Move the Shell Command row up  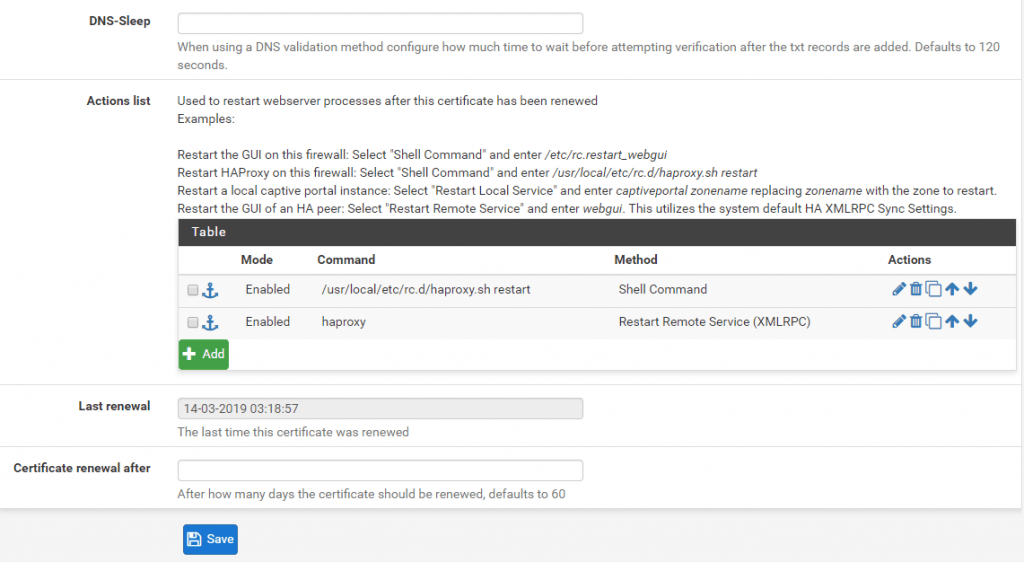(x=952, y=290)
